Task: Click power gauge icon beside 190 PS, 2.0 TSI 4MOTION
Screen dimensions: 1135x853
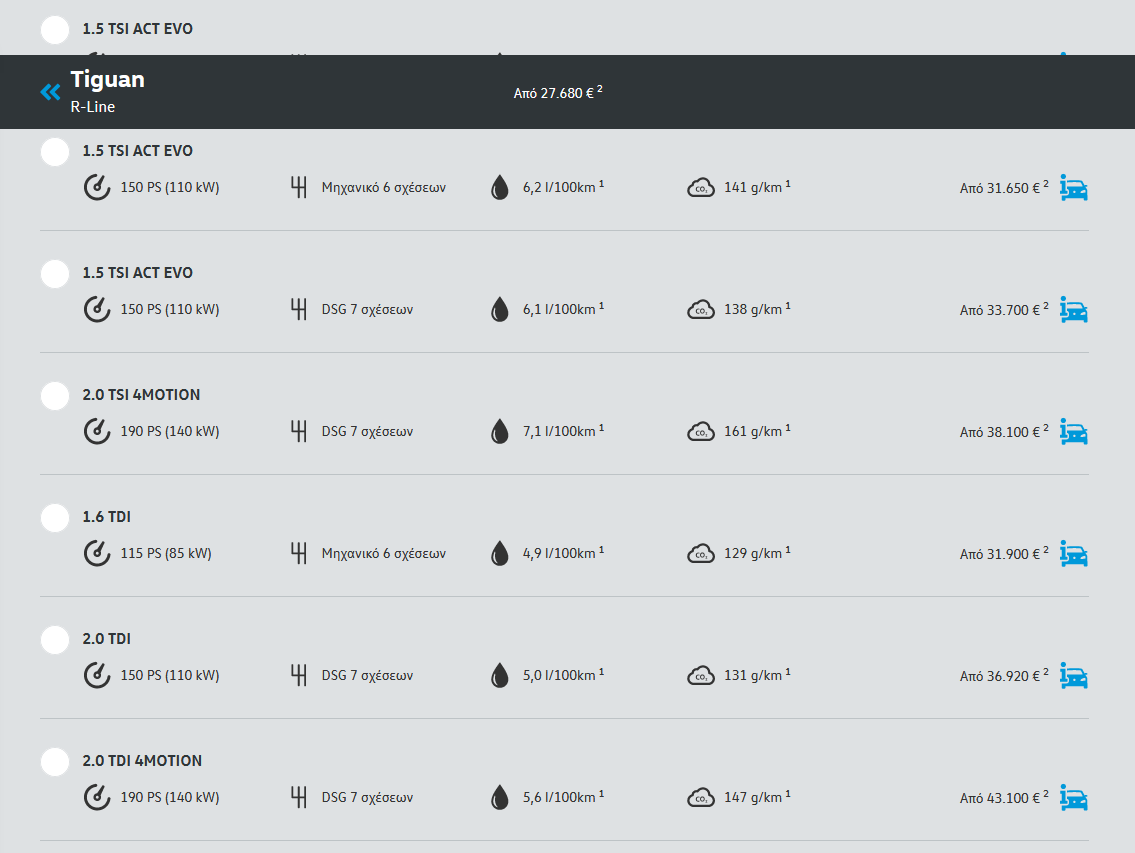Action: coord(97,431)
